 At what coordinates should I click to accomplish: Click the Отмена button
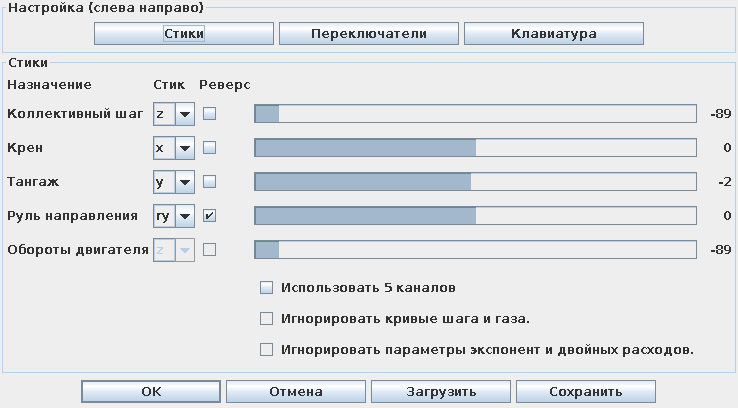(295, 391)
